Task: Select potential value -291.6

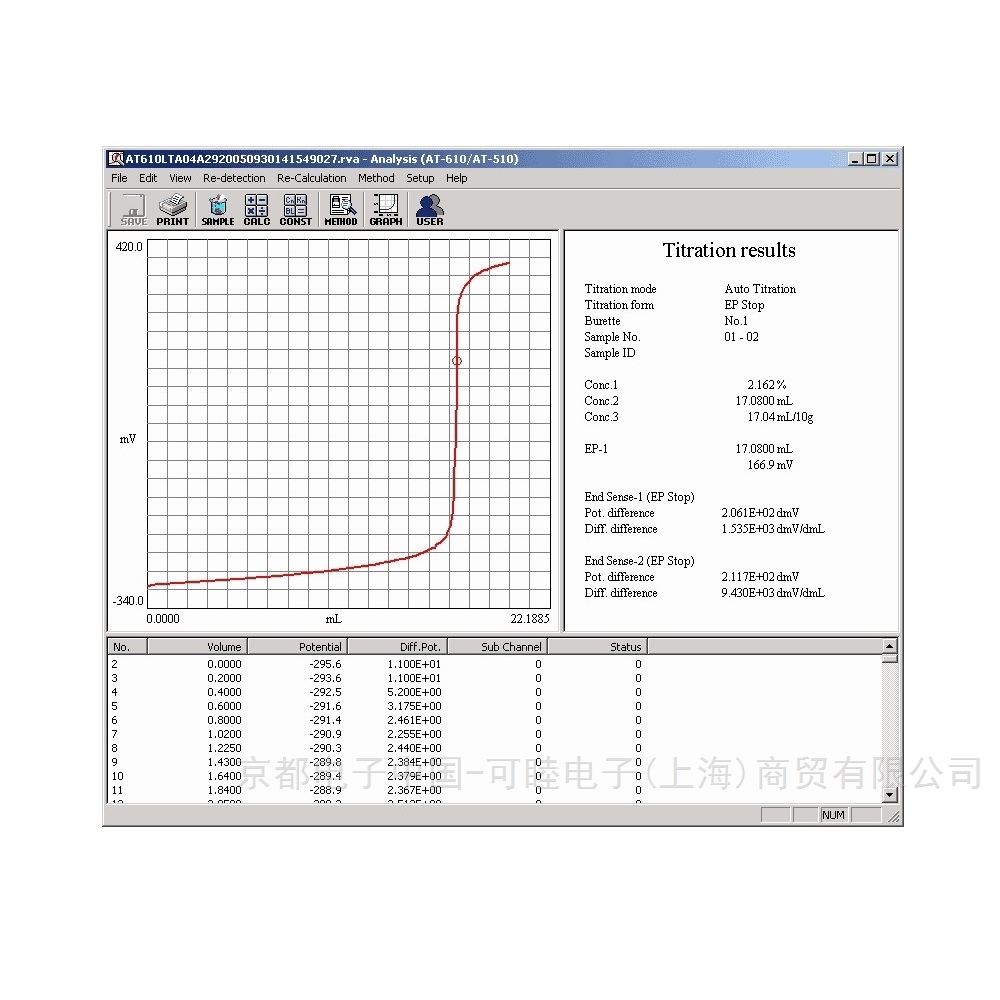Action: click(x=325, y=706)
